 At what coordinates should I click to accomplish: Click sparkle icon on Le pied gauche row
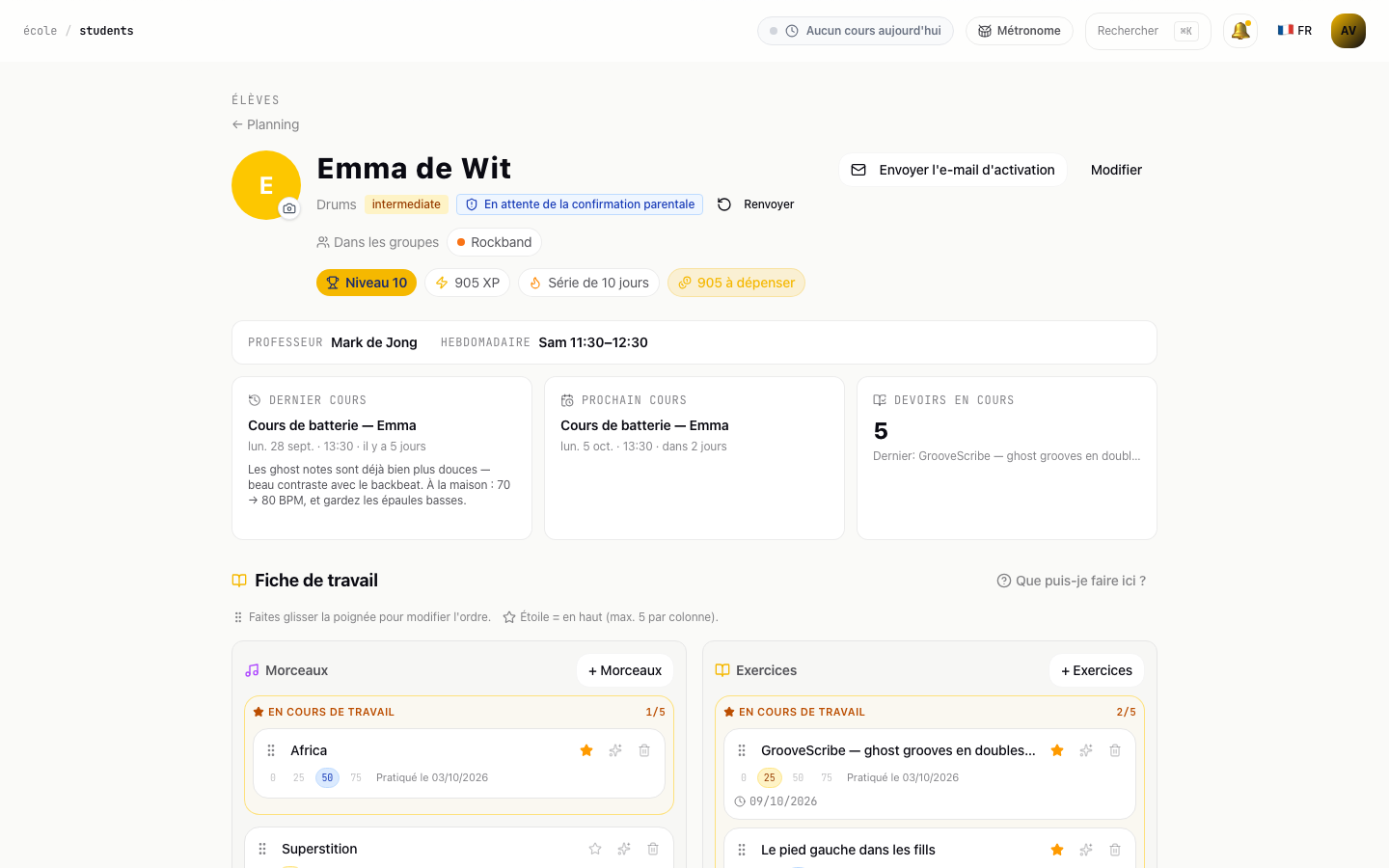point(1086,850)
